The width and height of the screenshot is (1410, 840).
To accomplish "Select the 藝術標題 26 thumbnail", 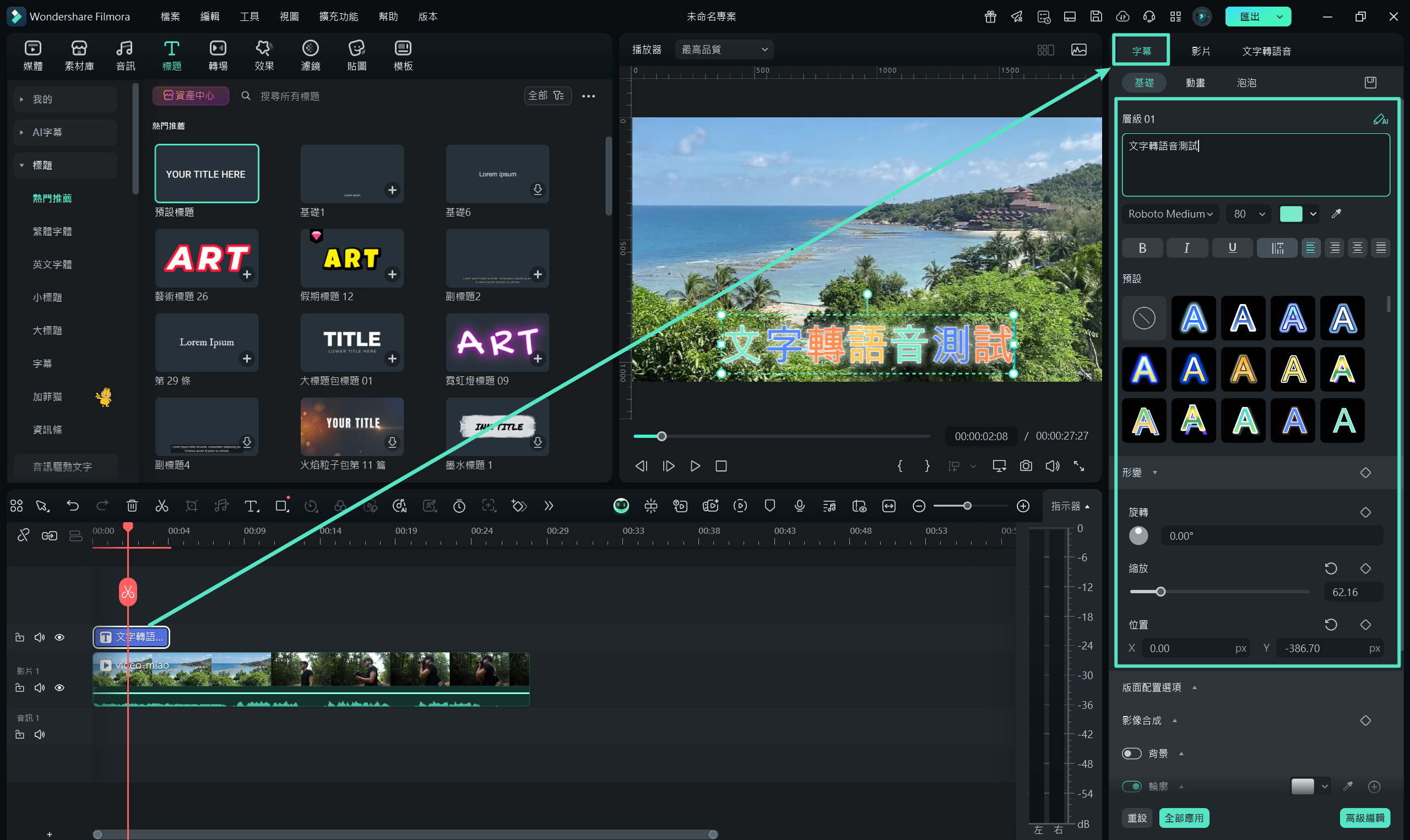I will (207, 258).
